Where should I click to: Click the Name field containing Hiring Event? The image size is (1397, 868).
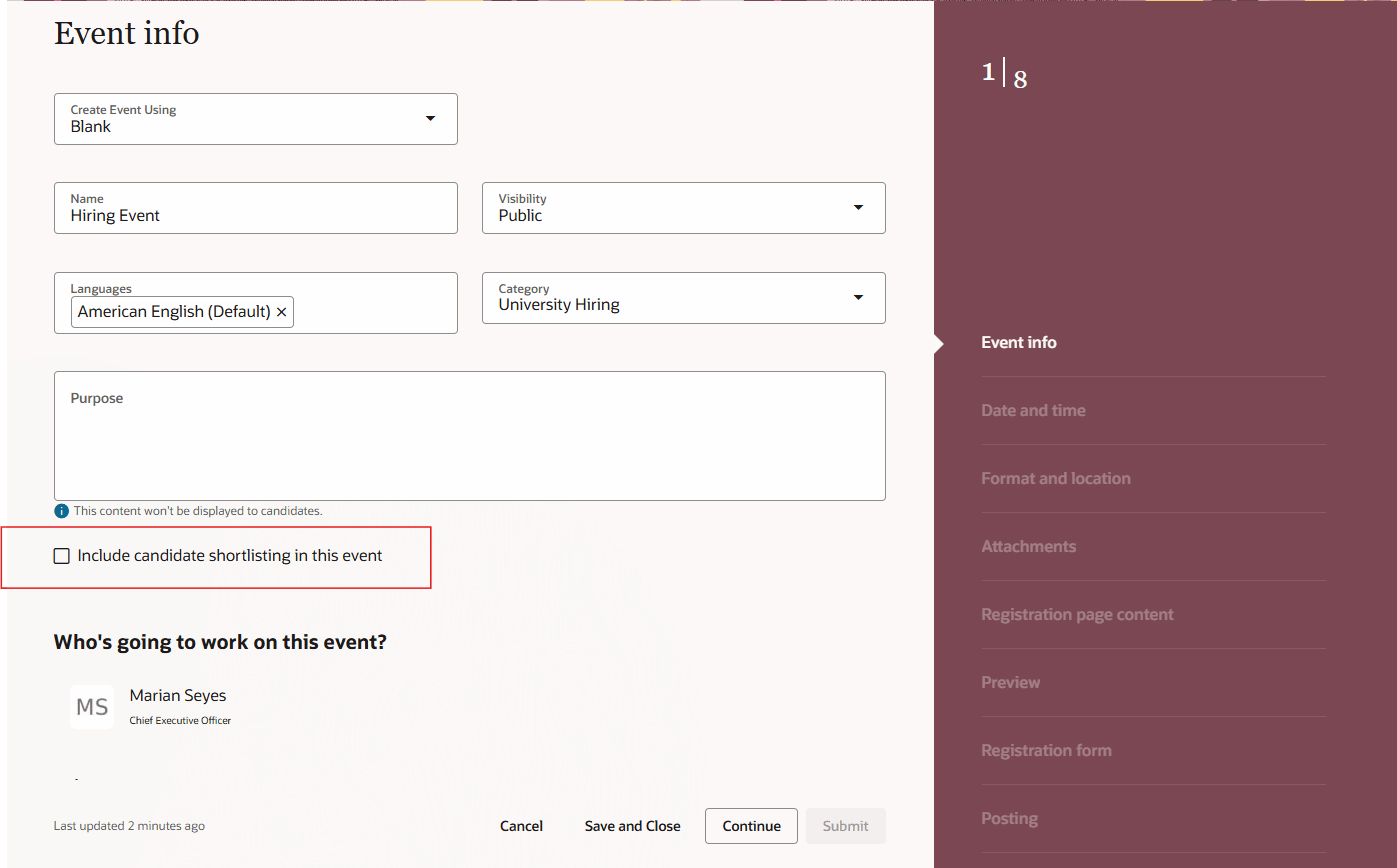pyautogui.click(x=255, y=214)
